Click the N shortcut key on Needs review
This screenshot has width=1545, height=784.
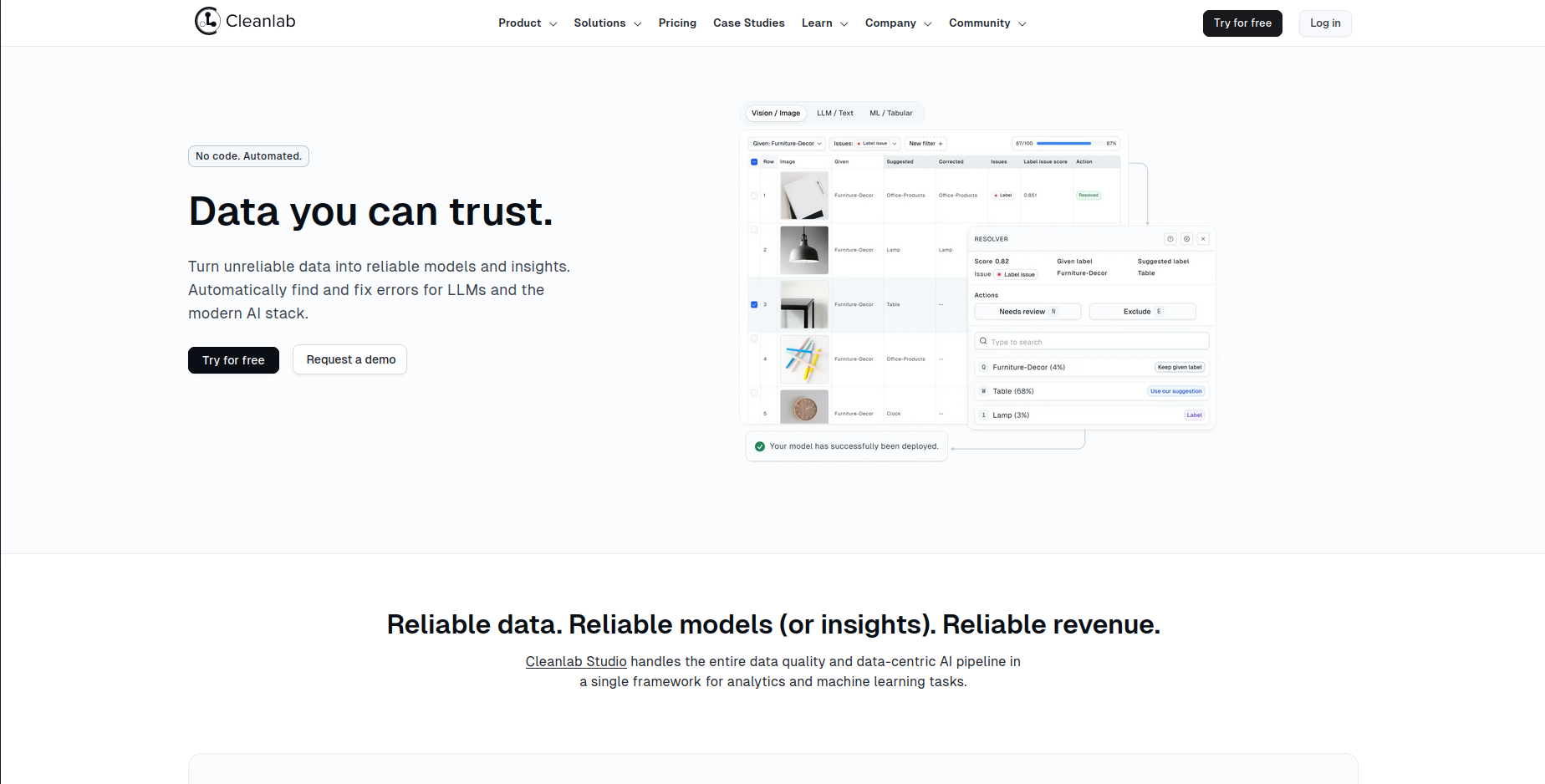(x=1053, y=311)
